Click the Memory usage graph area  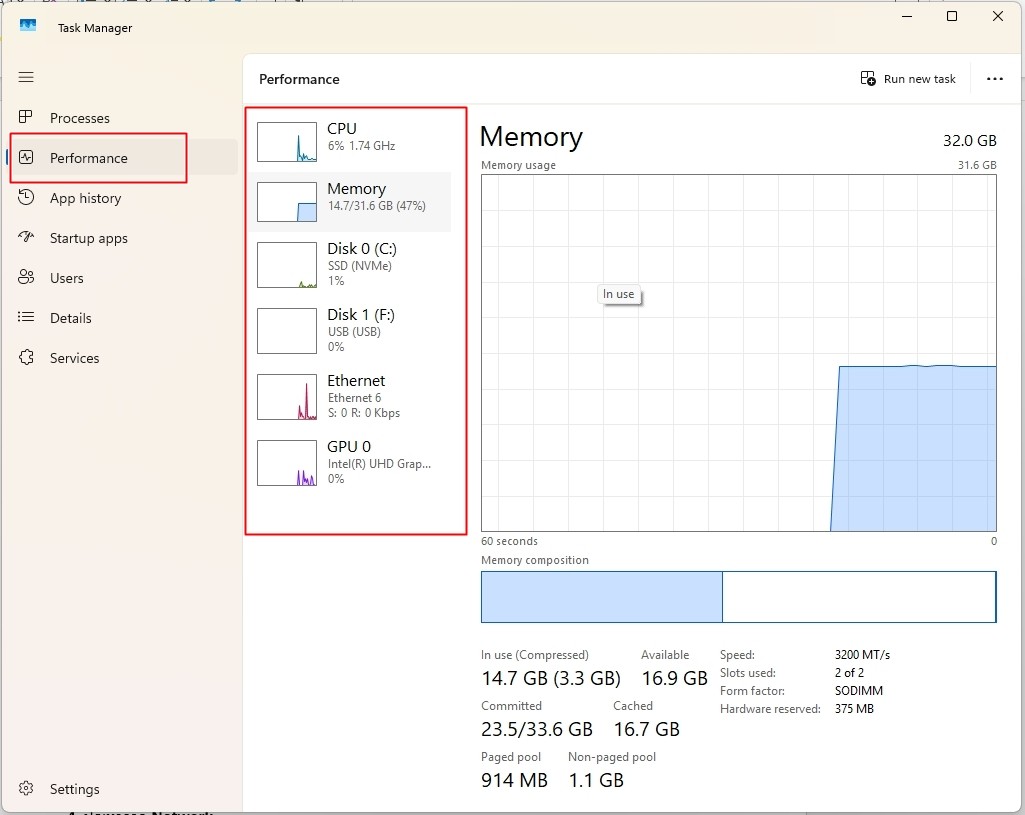point(738,353)
